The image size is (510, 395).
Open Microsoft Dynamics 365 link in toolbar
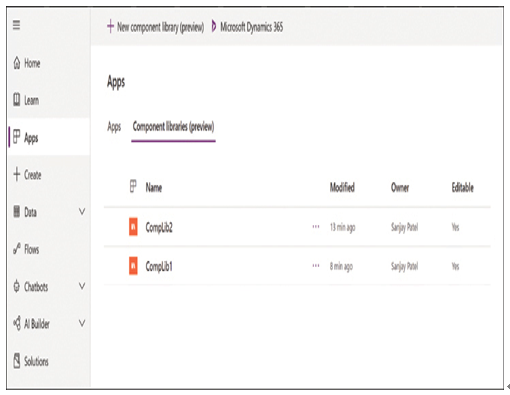coord(247,27)
